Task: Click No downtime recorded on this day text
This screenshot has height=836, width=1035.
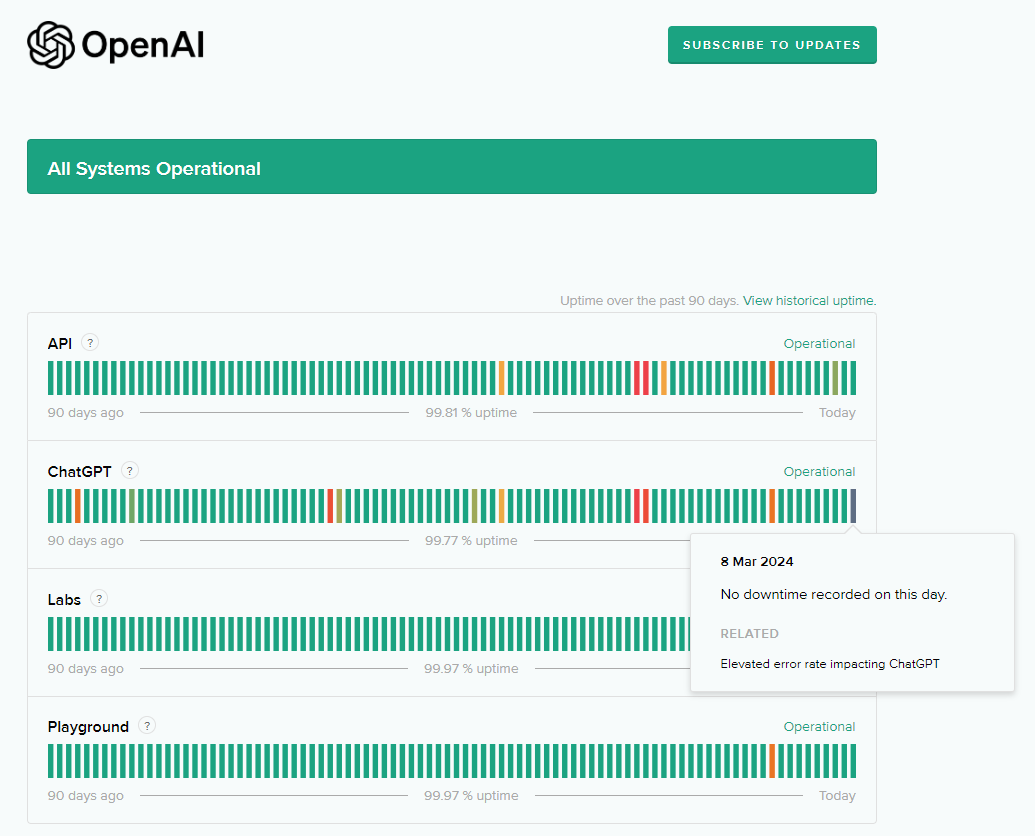Action: click(834, 595)
